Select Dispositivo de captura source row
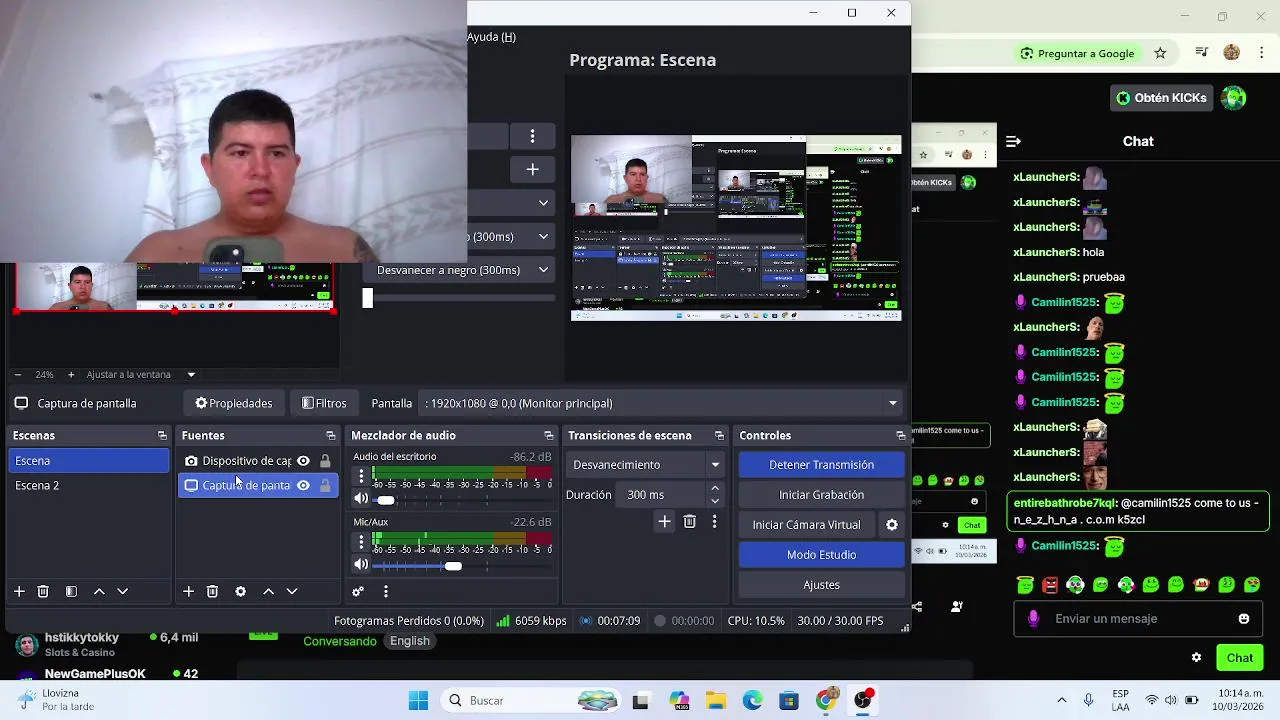This screenshot has width=1280, height=720. [258, 461]
